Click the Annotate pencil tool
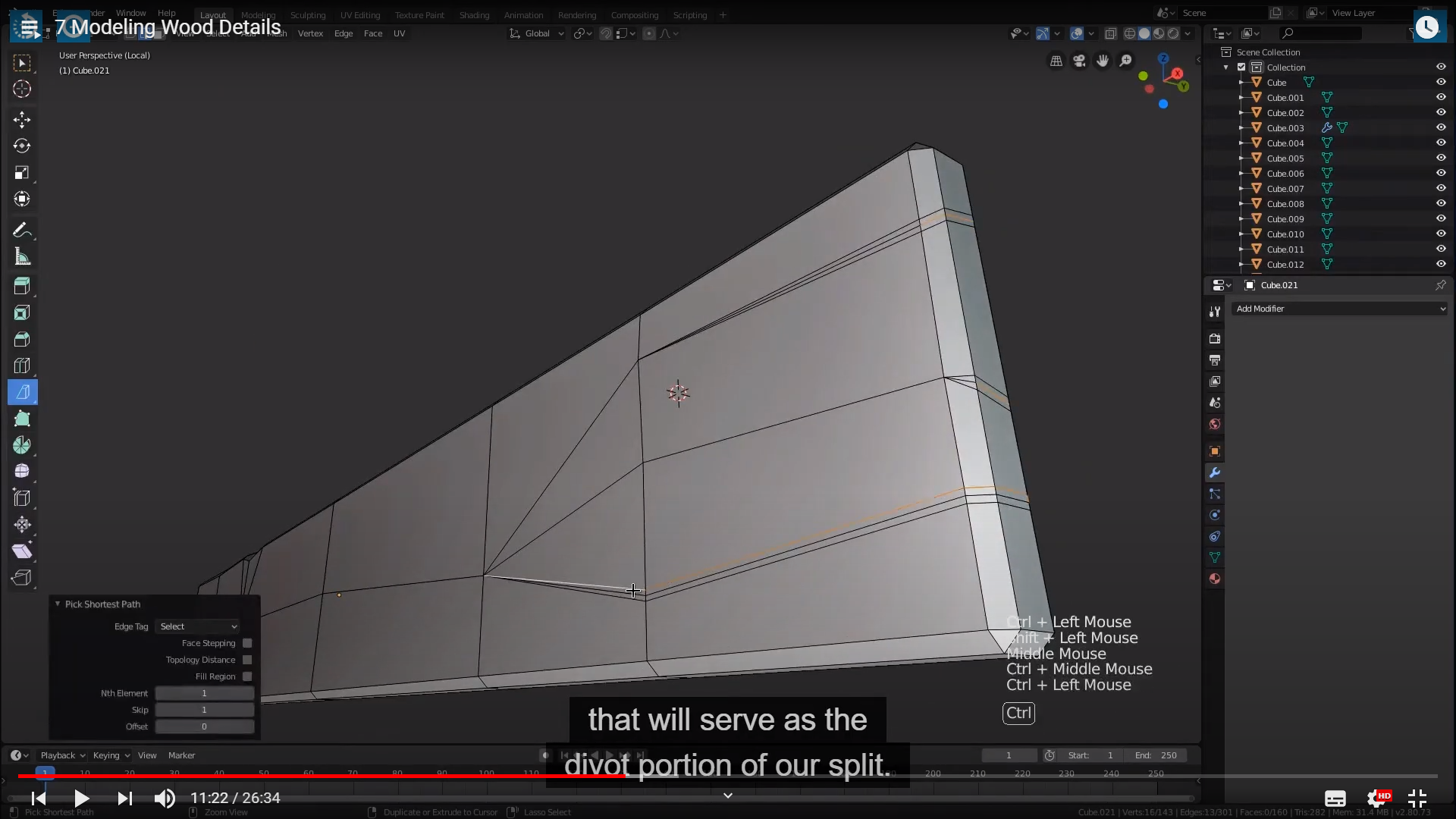1456x819 pixels. (x=22, y=230)
